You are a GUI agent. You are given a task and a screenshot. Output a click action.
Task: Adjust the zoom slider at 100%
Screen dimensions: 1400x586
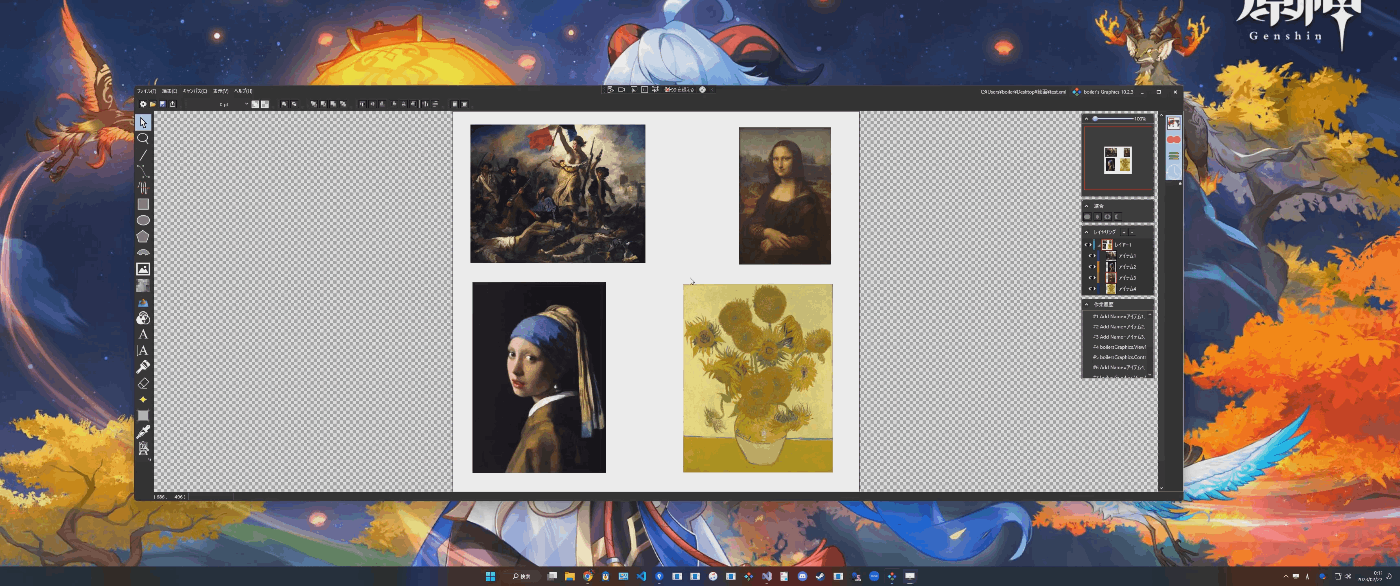click(x=1096, y=118)
